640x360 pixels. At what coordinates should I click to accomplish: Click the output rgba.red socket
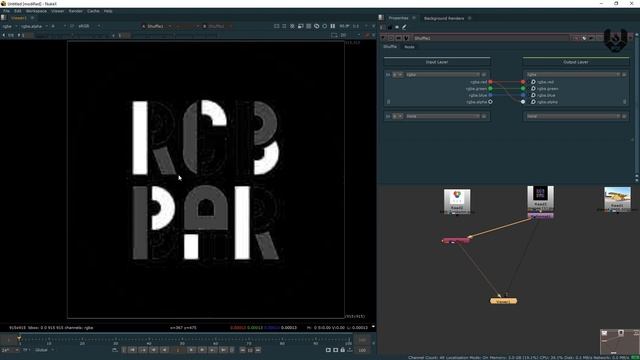(523, 82)
